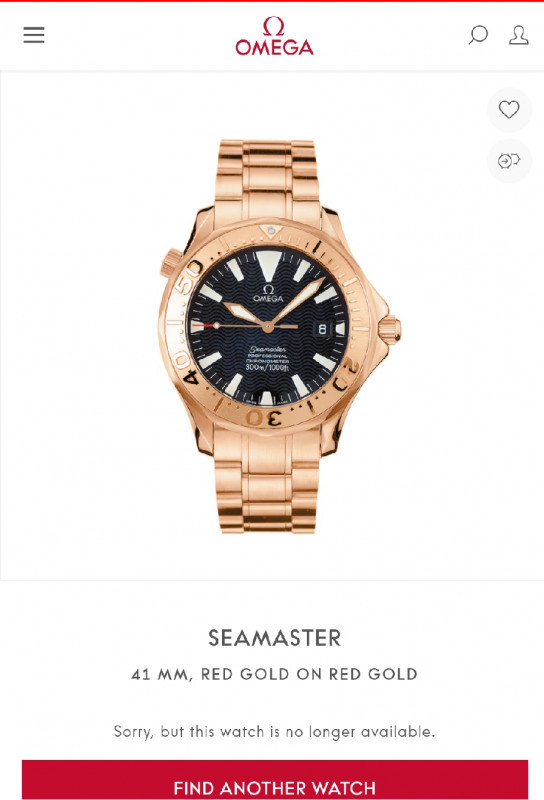Click the upper red gold bracelet links
Image resolution: width=544 pixels, height=800 pixels.
coord(267,178)
